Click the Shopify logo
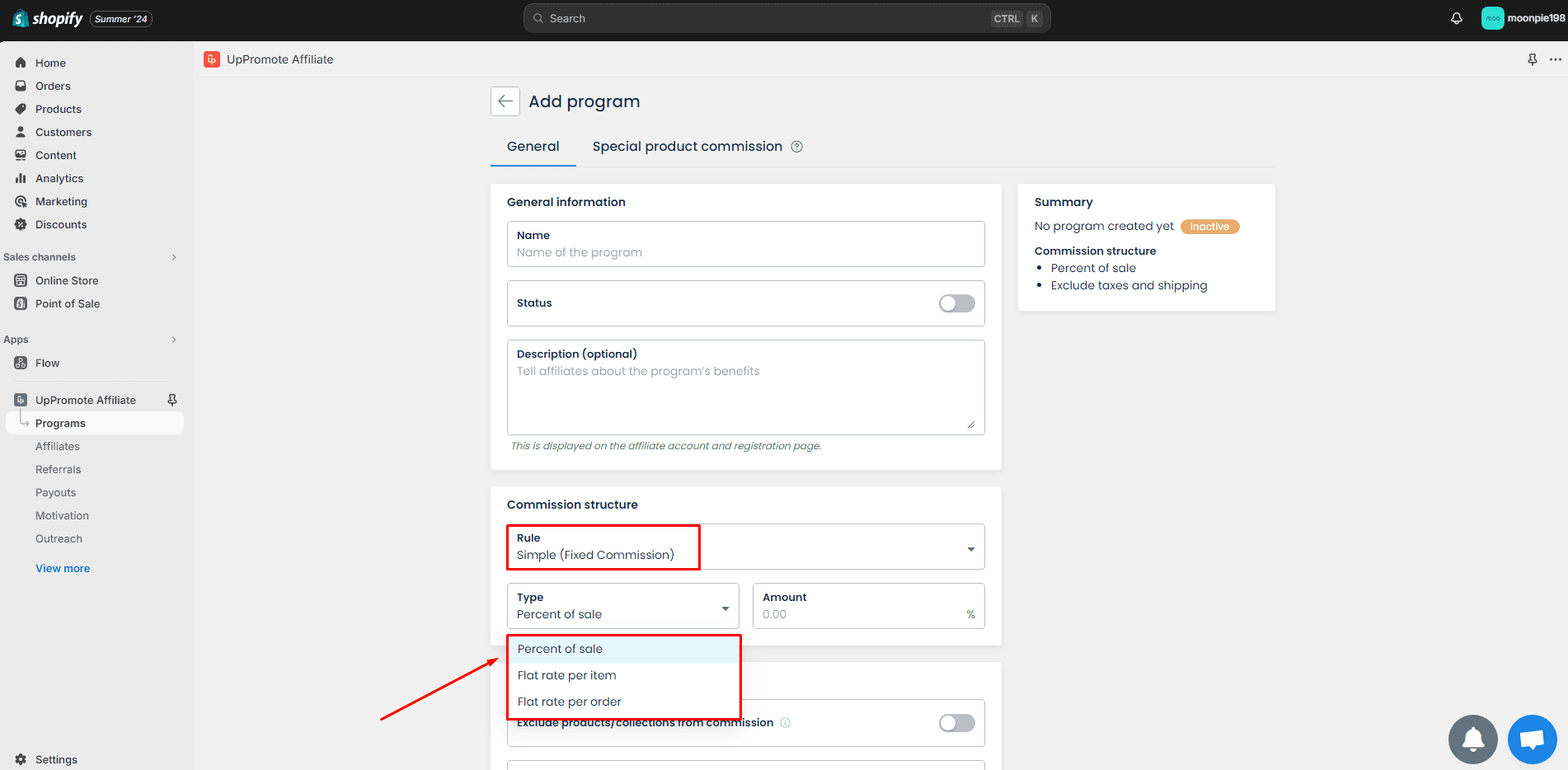This screenshot has width=1568, height=770. pyautogui.click(x=48, y=18)
